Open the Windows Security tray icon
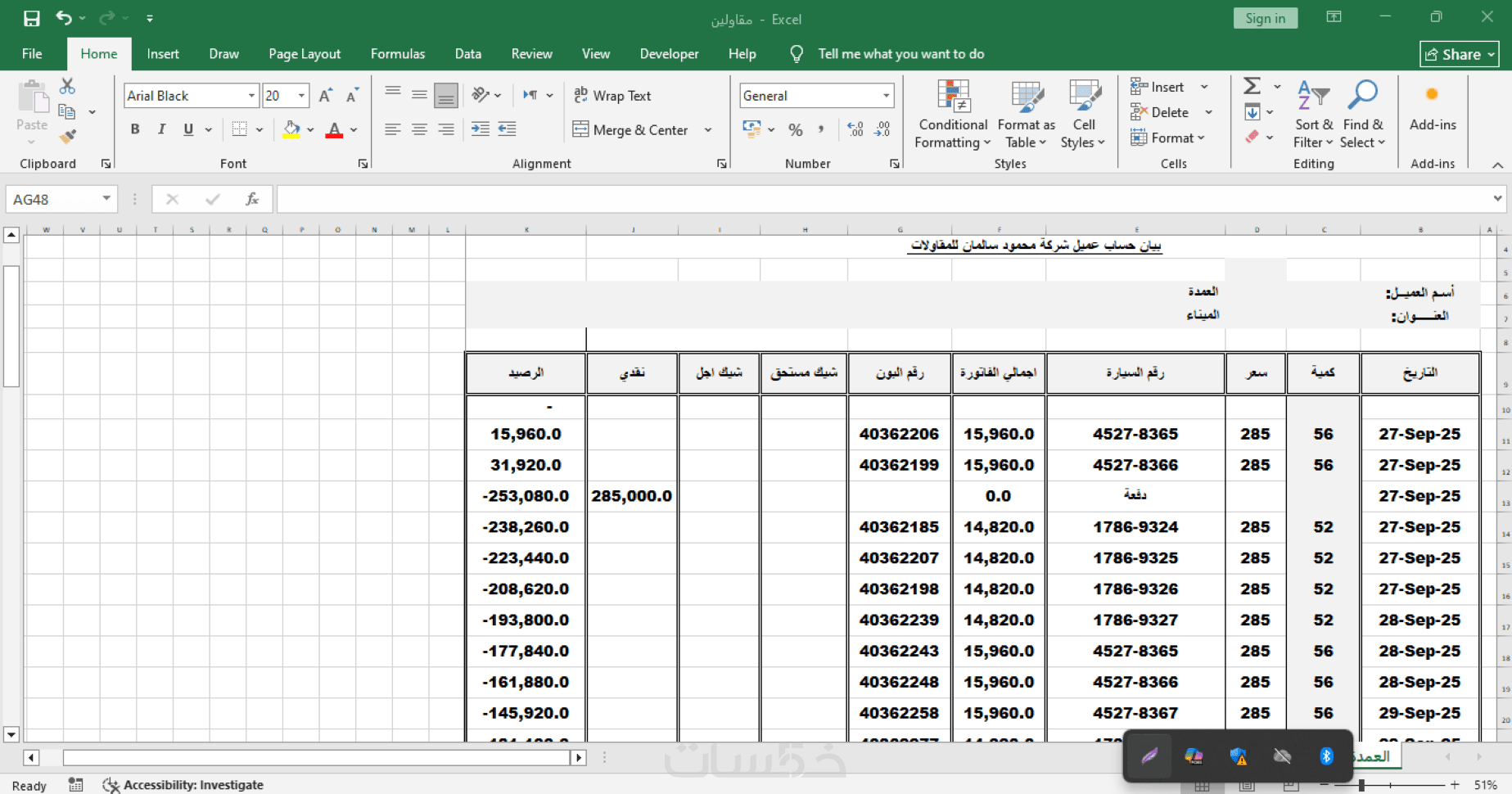 pyautogui.click(x=1239, y=756)
